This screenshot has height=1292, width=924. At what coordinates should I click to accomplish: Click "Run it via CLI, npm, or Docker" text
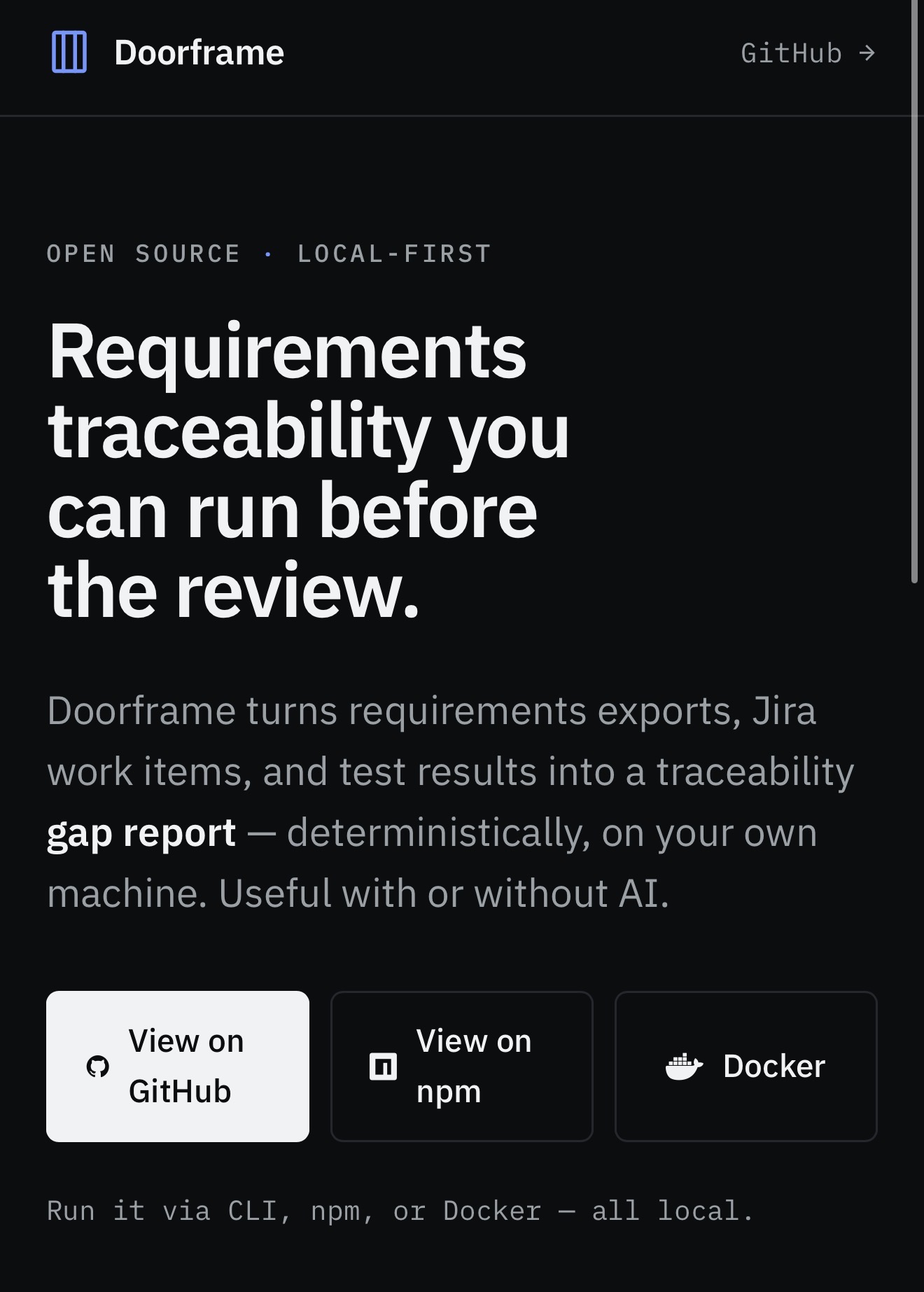point(400,1211)
